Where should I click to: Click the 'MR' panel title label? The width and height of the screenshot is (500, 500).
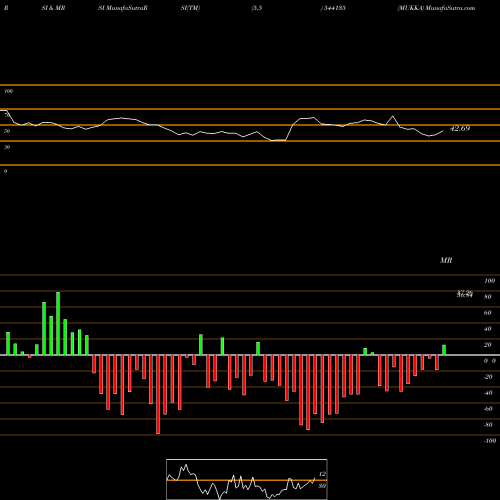[446, 260]
